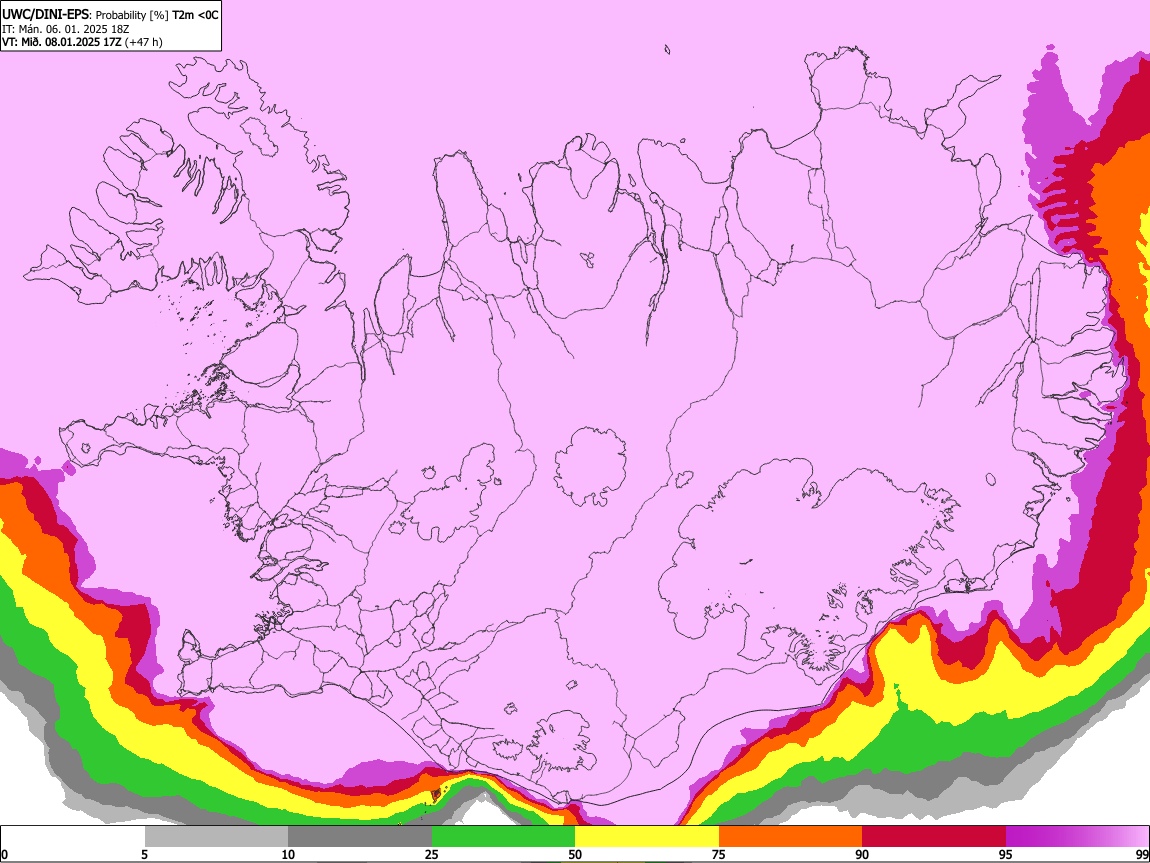Click the legend value '95'
This screenshot has width=1150, height=863.
click(x=1006, y=855)
